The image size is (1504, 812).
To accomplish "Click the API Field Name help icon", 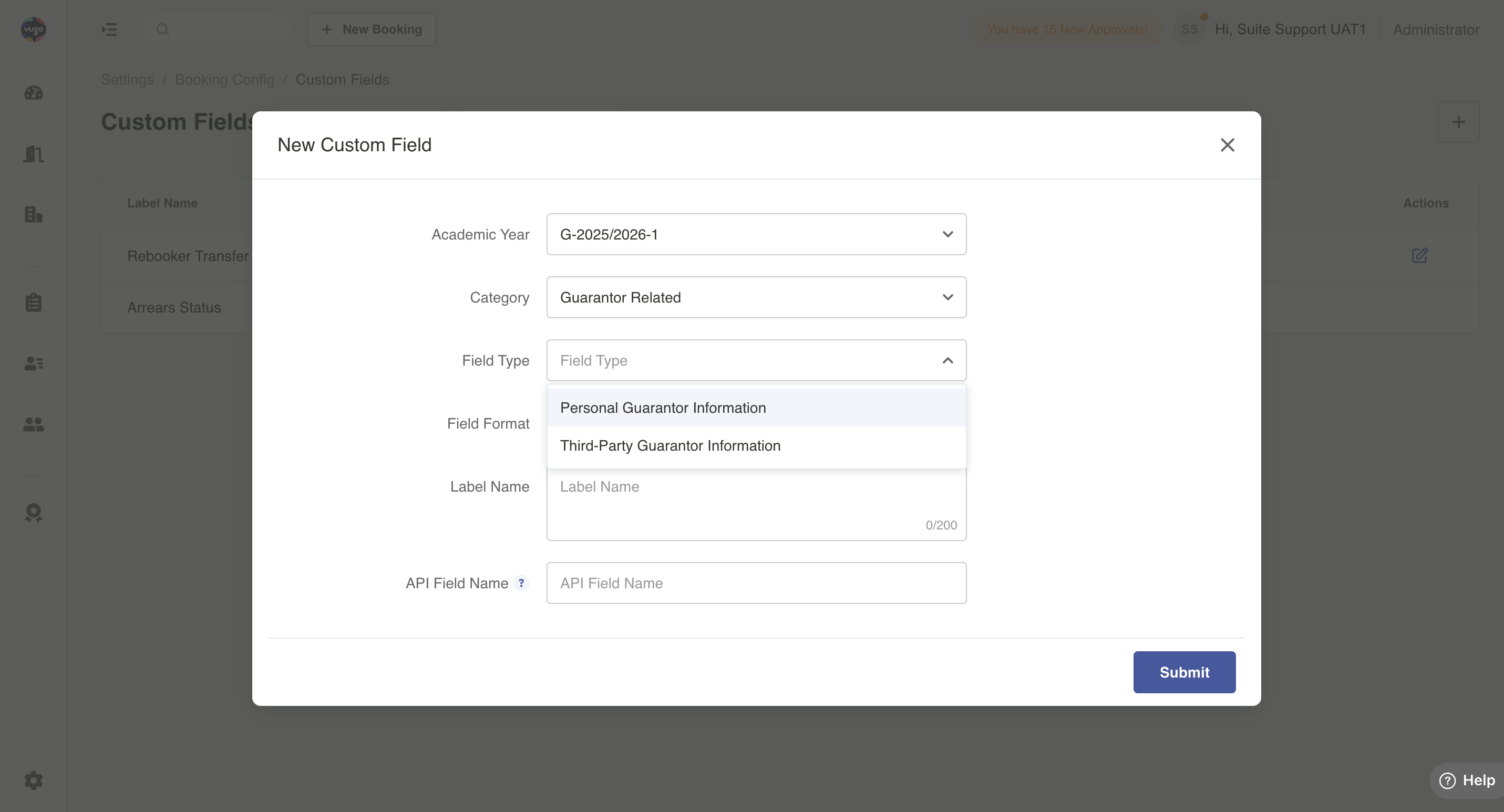I will 521,583.
